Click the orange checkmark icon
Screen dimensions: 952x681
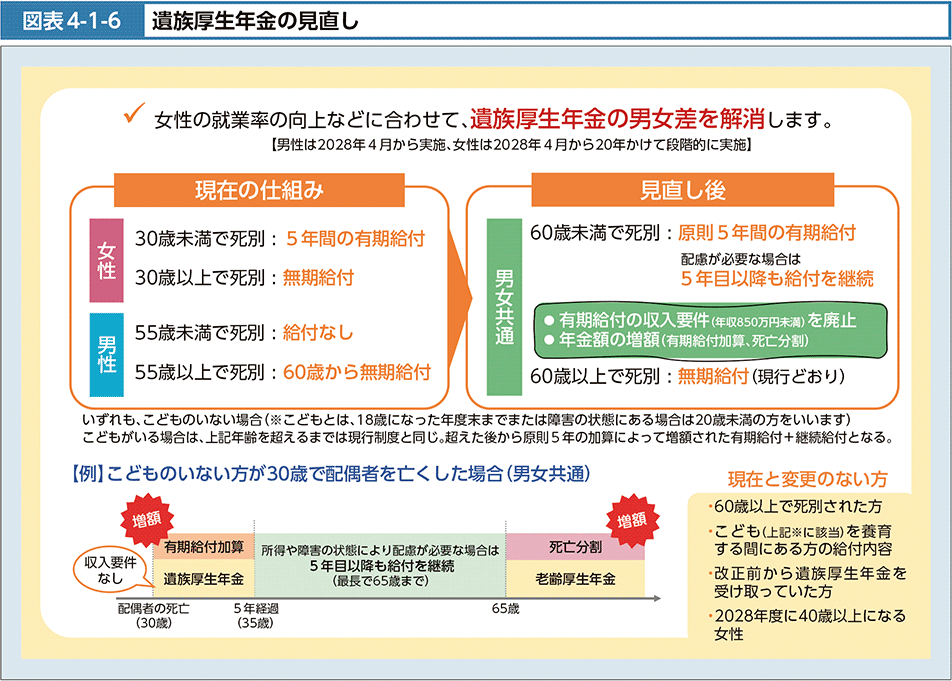coord(134,113)
